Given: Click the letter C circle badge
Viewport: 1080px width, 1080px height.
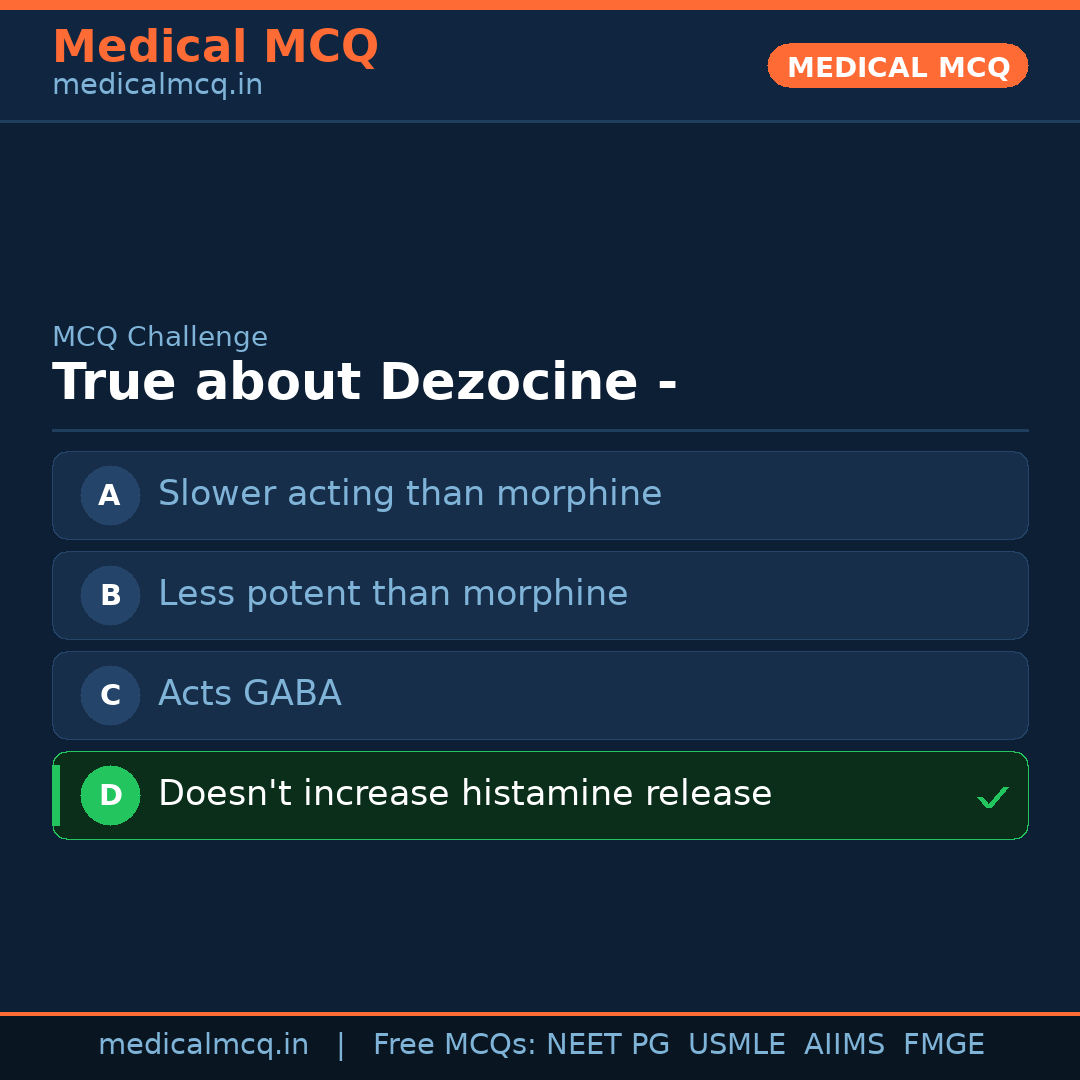Looking at the screenshot, I should click(110, 695).
